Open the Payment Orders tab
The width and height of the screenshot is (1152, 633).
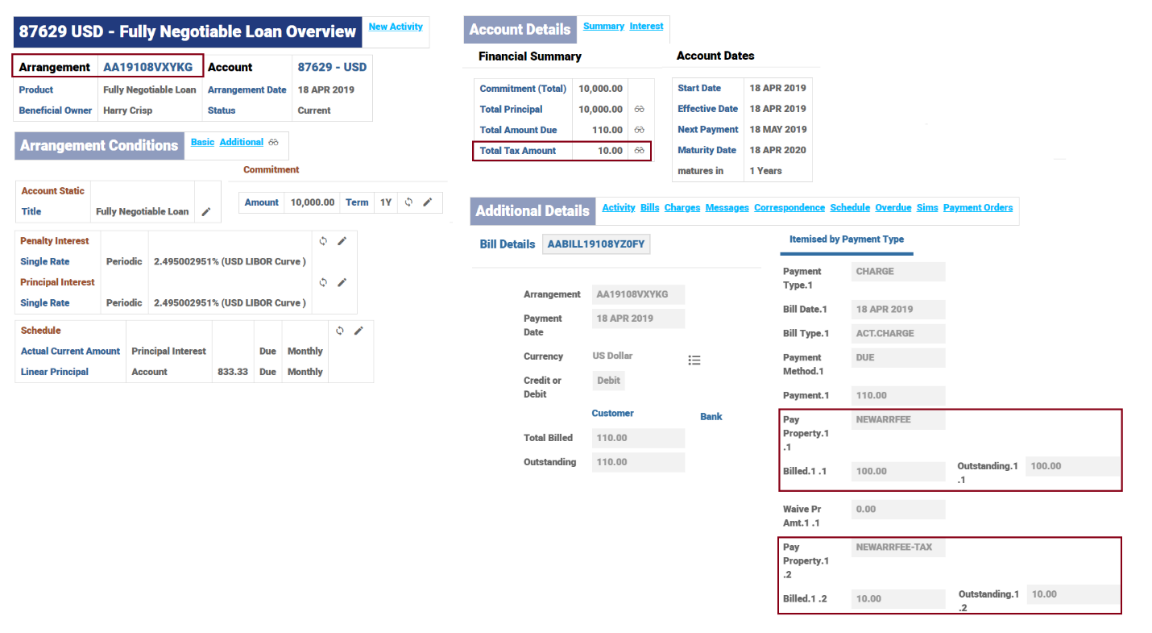click(977, 207)
